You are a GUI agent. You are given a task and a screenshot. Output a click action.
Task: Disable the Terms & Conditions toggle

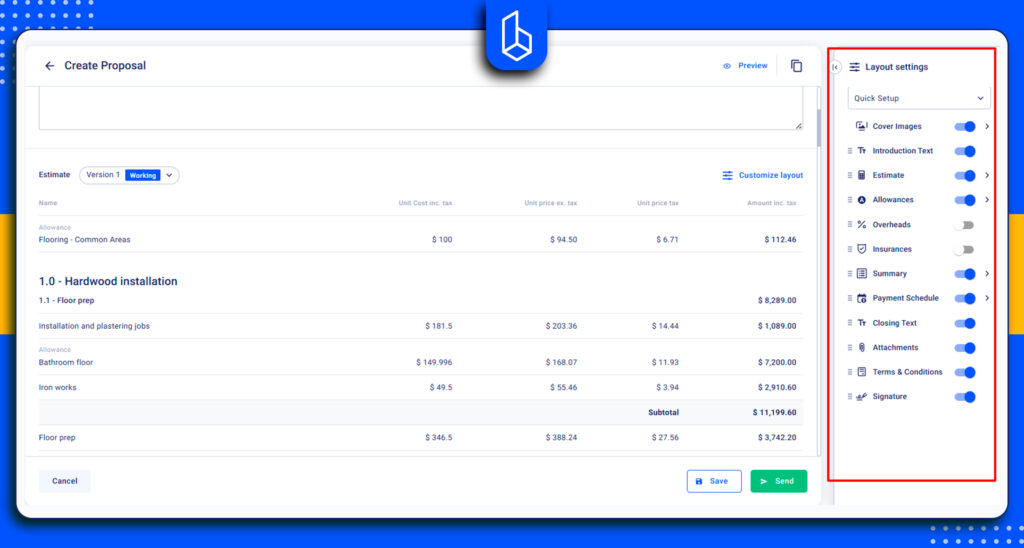point(965,372)
